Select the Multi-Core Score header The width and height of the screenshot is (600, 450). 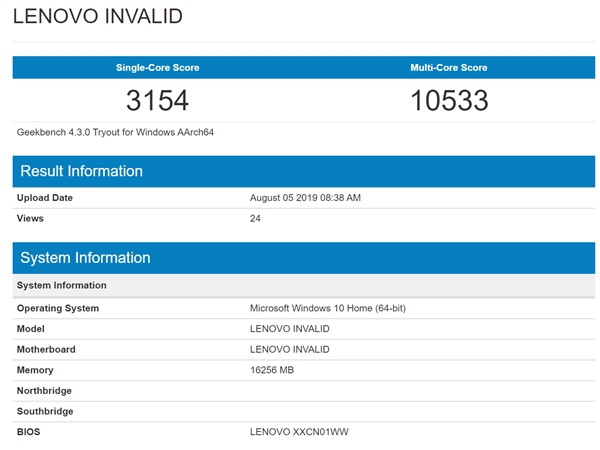click(448, 68)
